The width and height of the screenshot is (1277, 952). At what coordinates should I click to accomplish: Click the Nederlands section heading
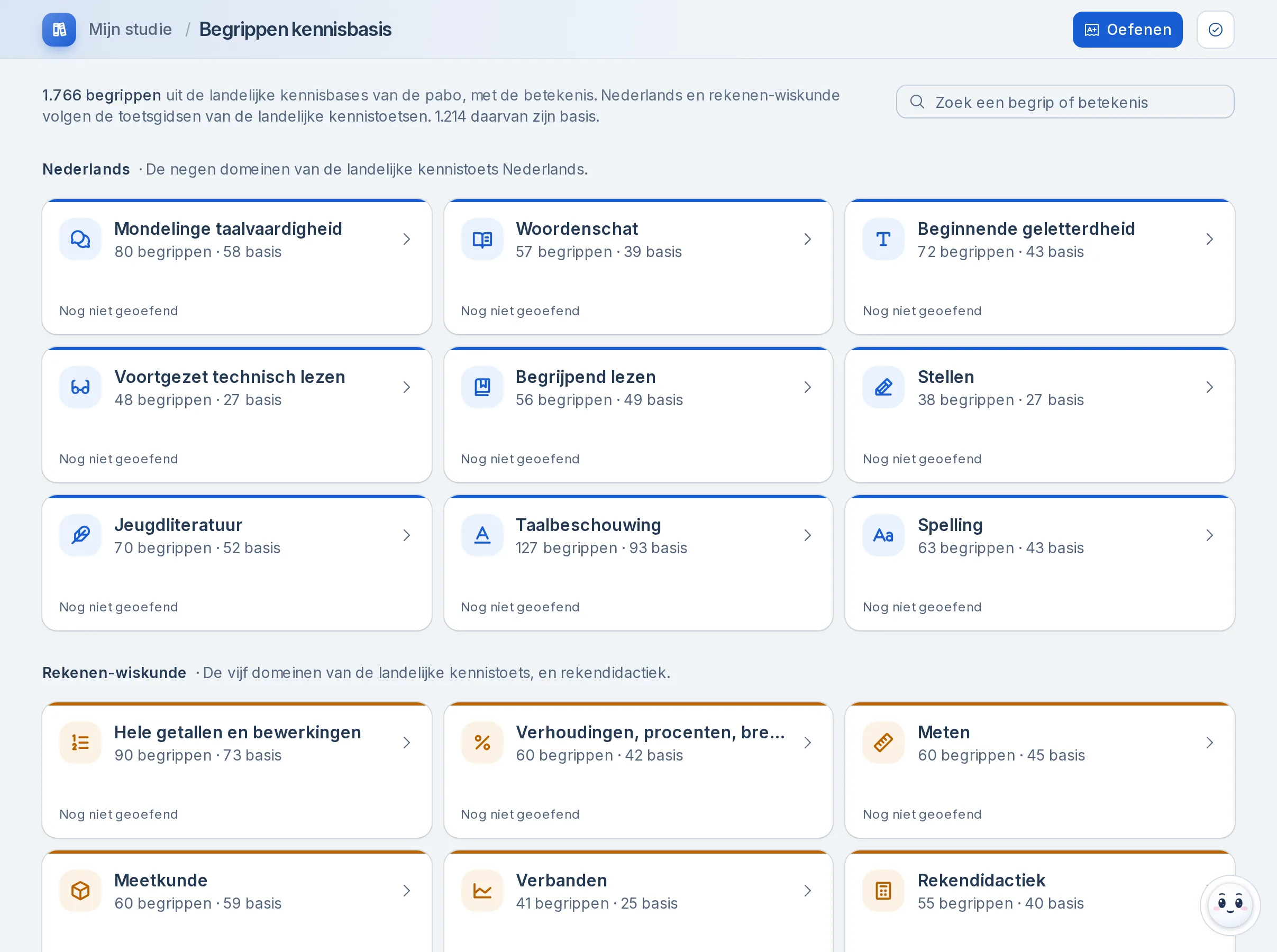[x=86, y=169]
